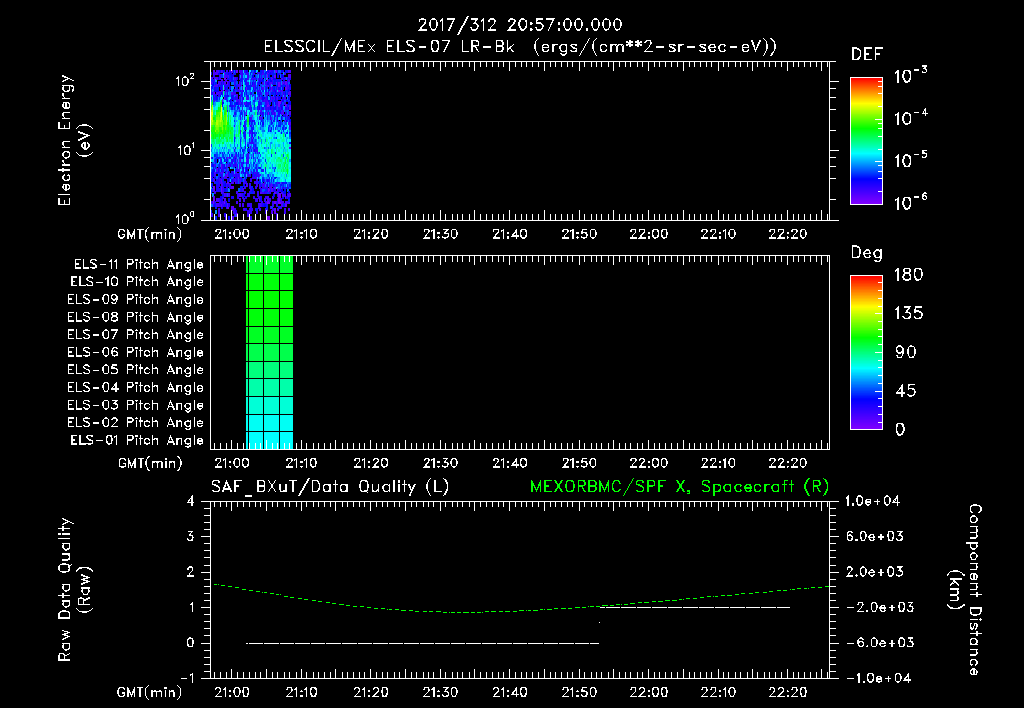
Task: Click 21:50 on the pitch angle time axis
Action: tap(579, 464)
